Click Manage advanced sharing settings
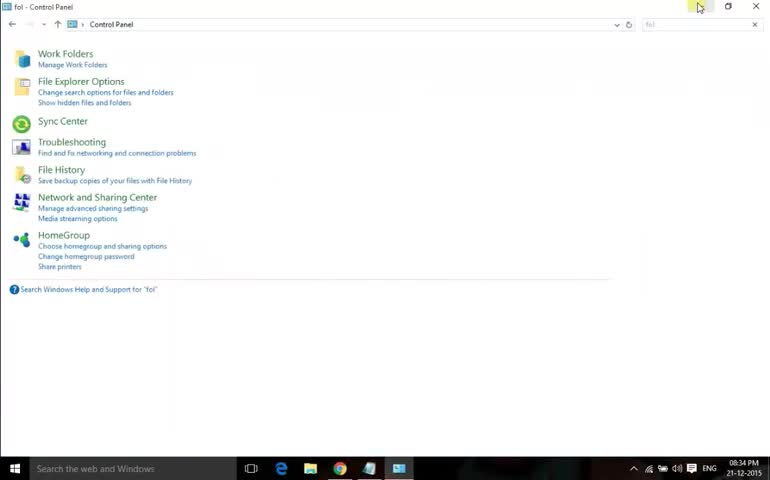The width and height of the screenshot is (770, 480). [93, 208]
